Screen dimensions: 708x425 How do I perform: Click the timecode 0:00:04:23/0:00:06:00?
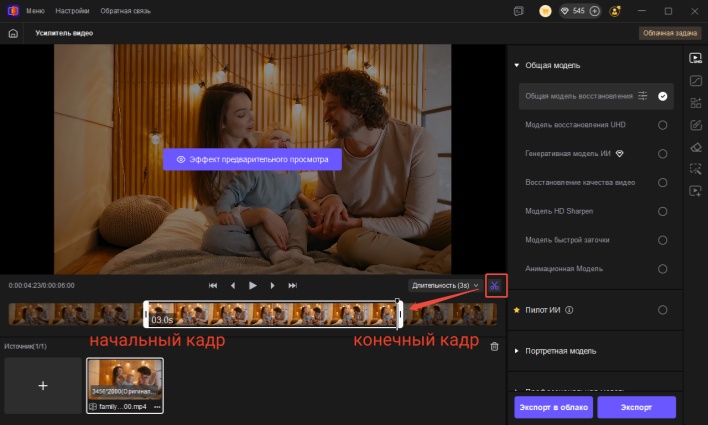[x=42, y=285]
